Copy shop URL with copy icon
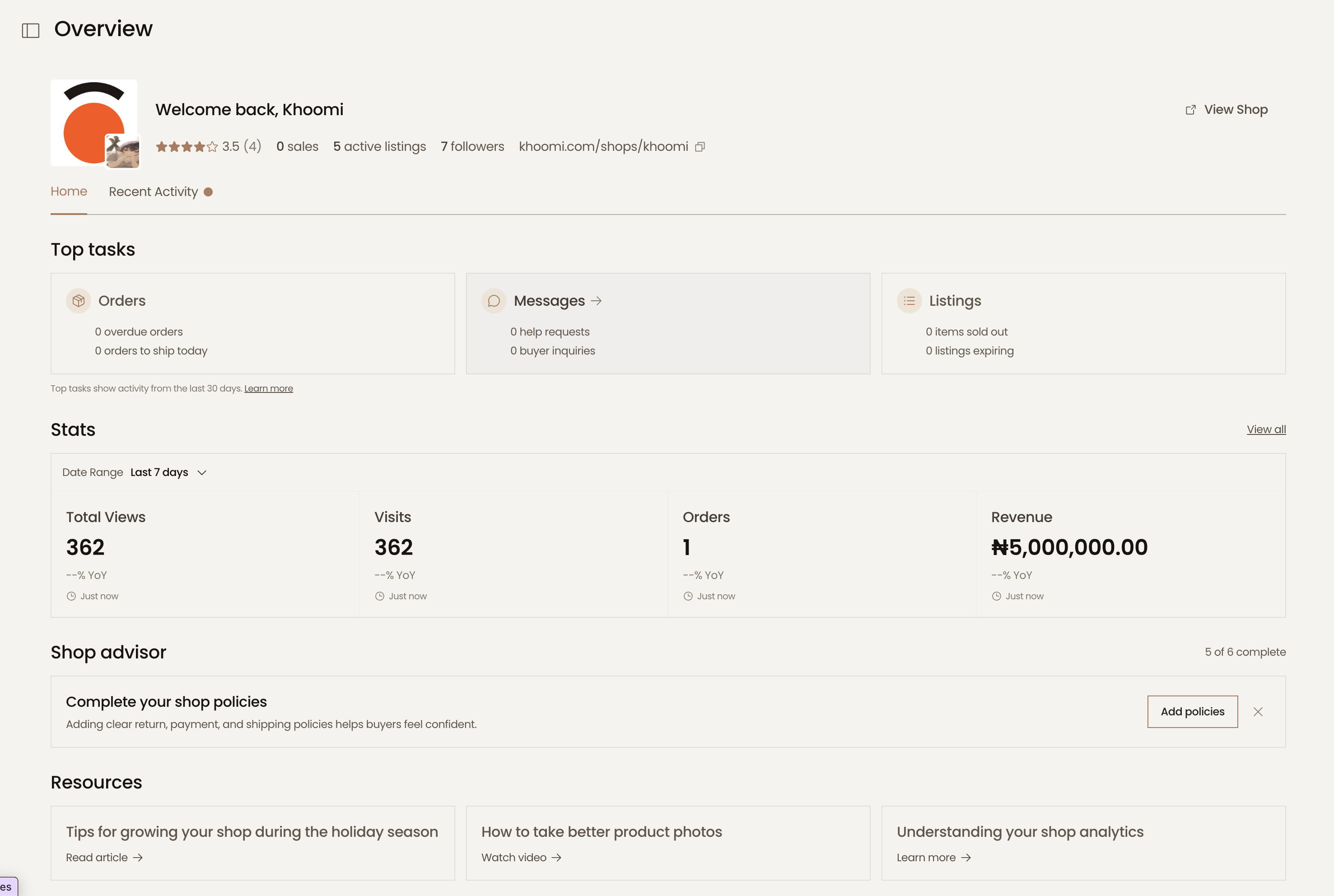 pos(700,147)
